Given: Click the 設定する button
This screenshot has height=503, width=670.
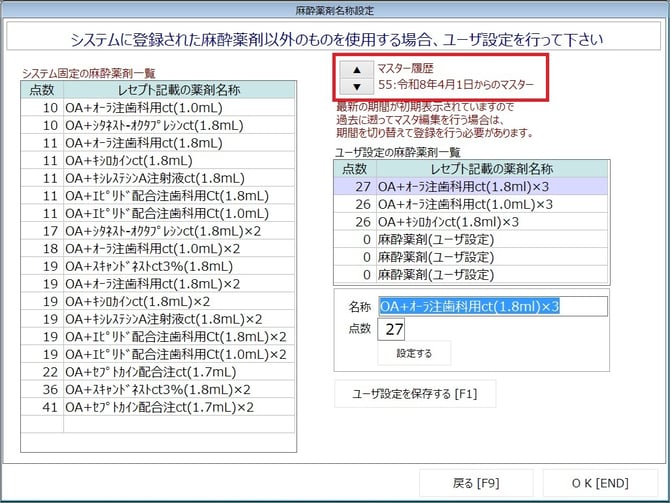Looking at the screenshot, I should [414, 353].
